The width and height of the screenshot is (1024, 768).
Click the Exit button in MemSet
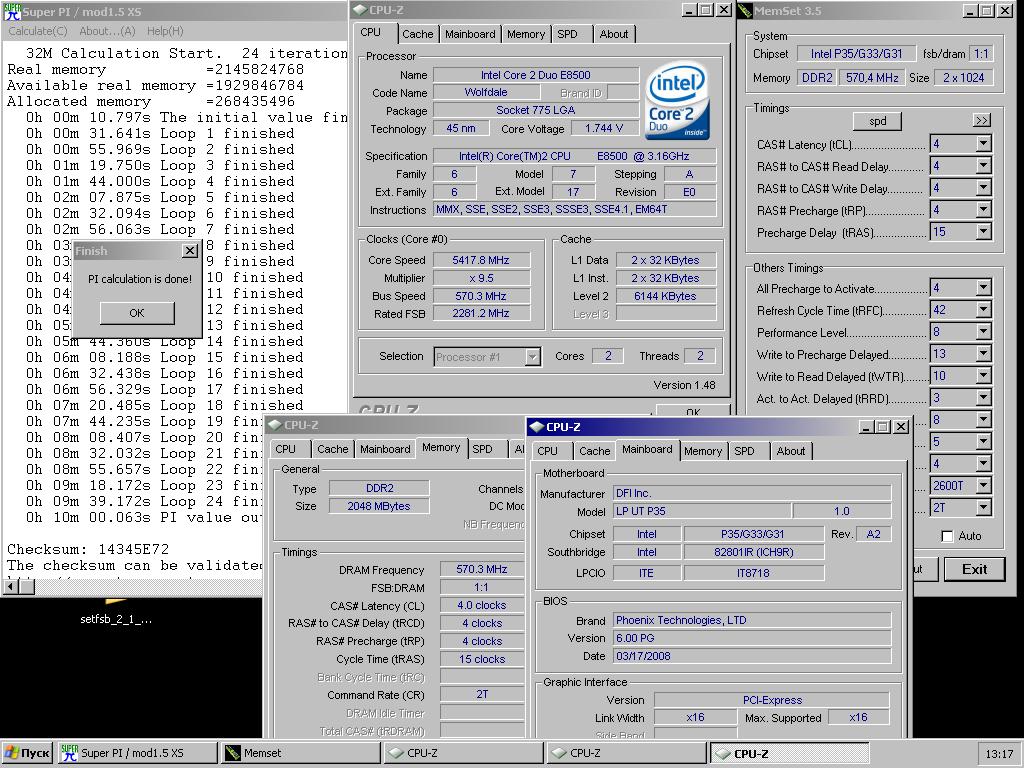point(974,569)
